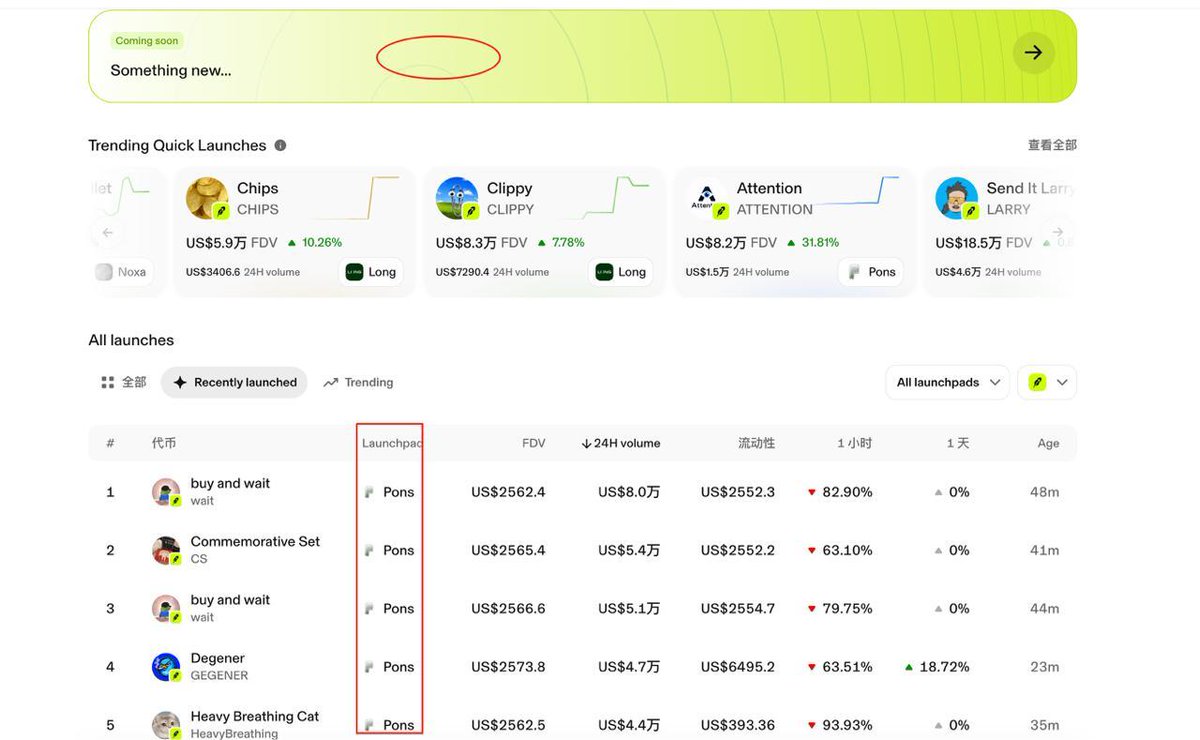The height and width of the screenshot is (740, 1200).
Task: Click the Coming soon badge
Action: [147, 41]
